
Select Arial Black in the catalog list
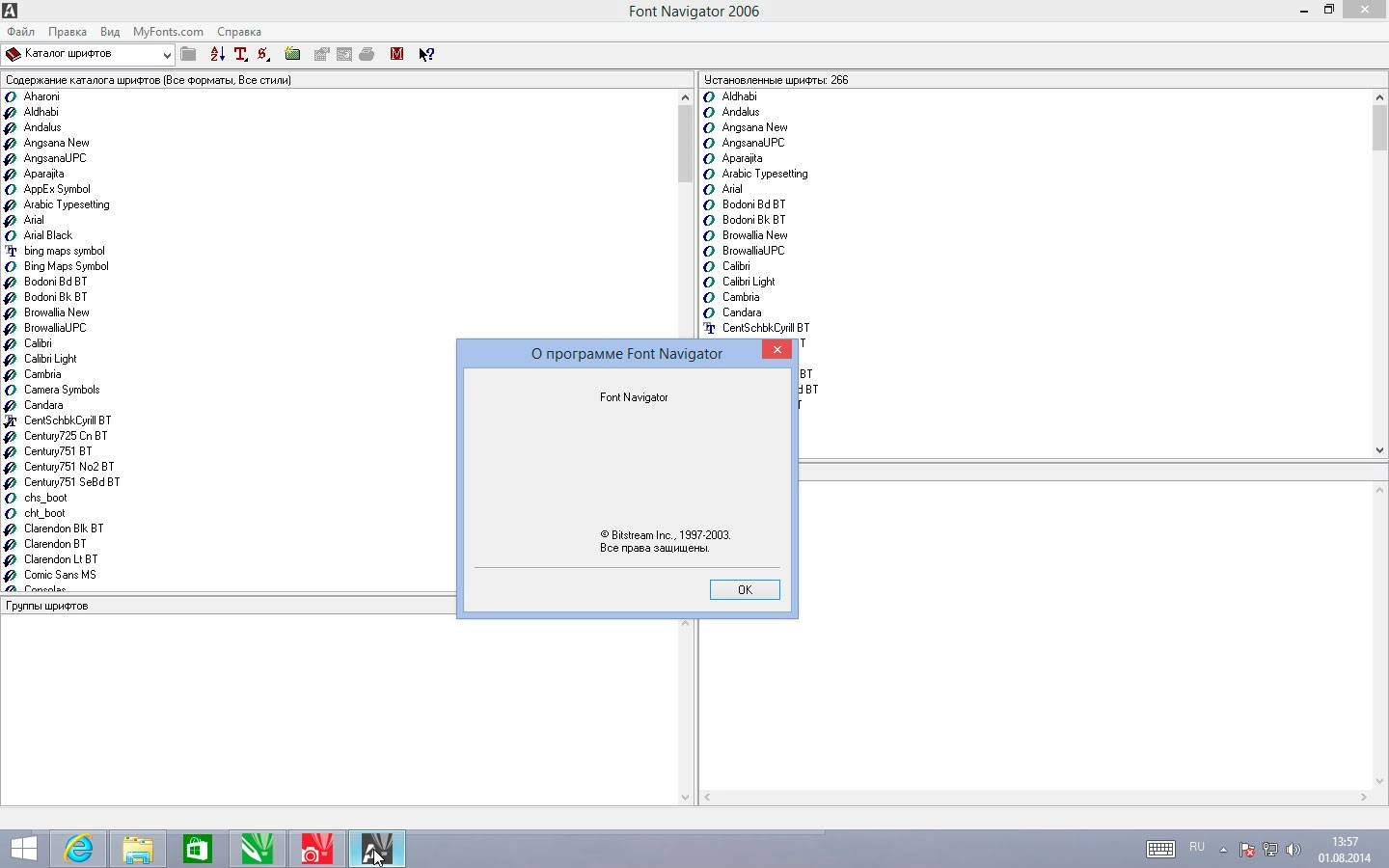coord(48,235)
